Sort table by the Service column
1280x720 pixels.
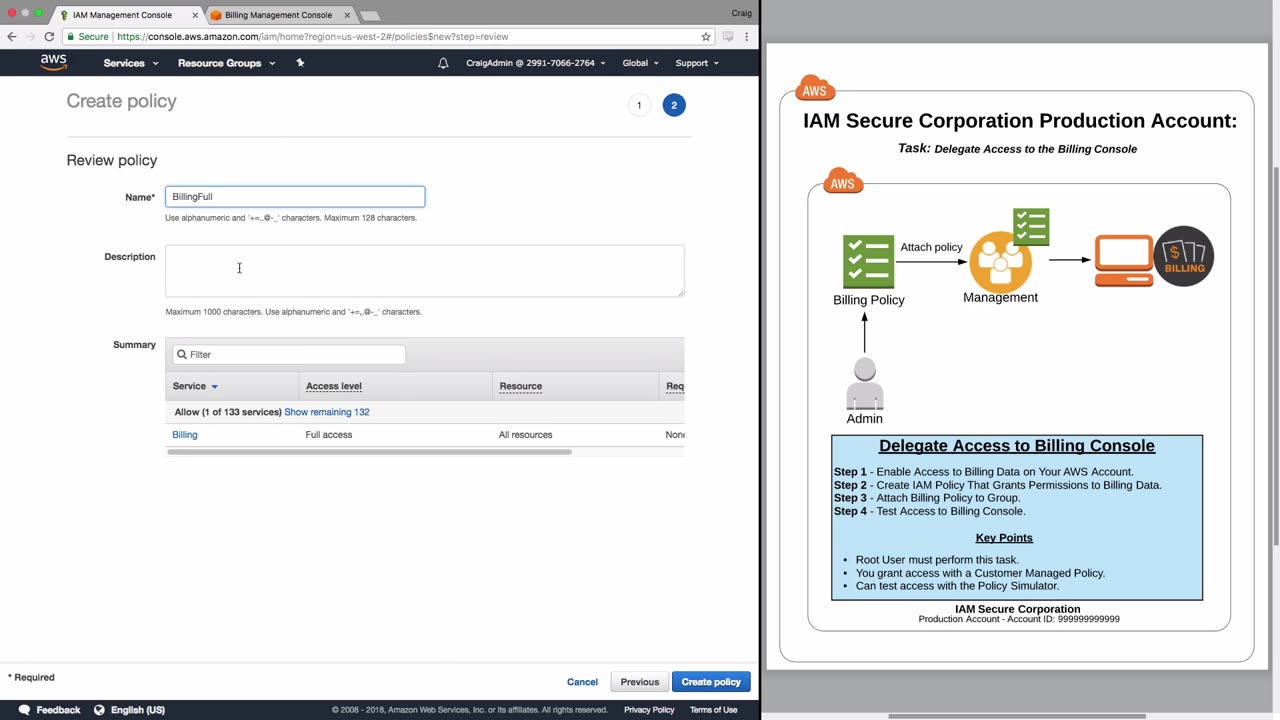pos(195,386)
